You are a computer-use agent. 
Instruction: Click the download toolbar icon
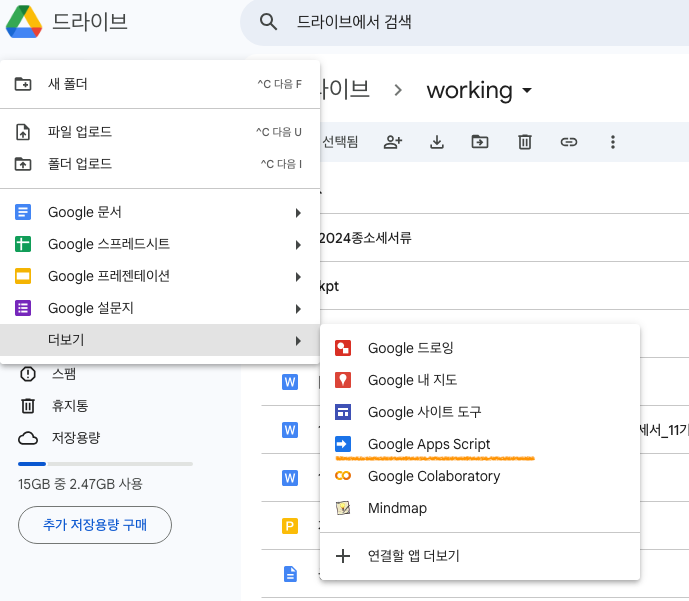click(x=437, y=142)
